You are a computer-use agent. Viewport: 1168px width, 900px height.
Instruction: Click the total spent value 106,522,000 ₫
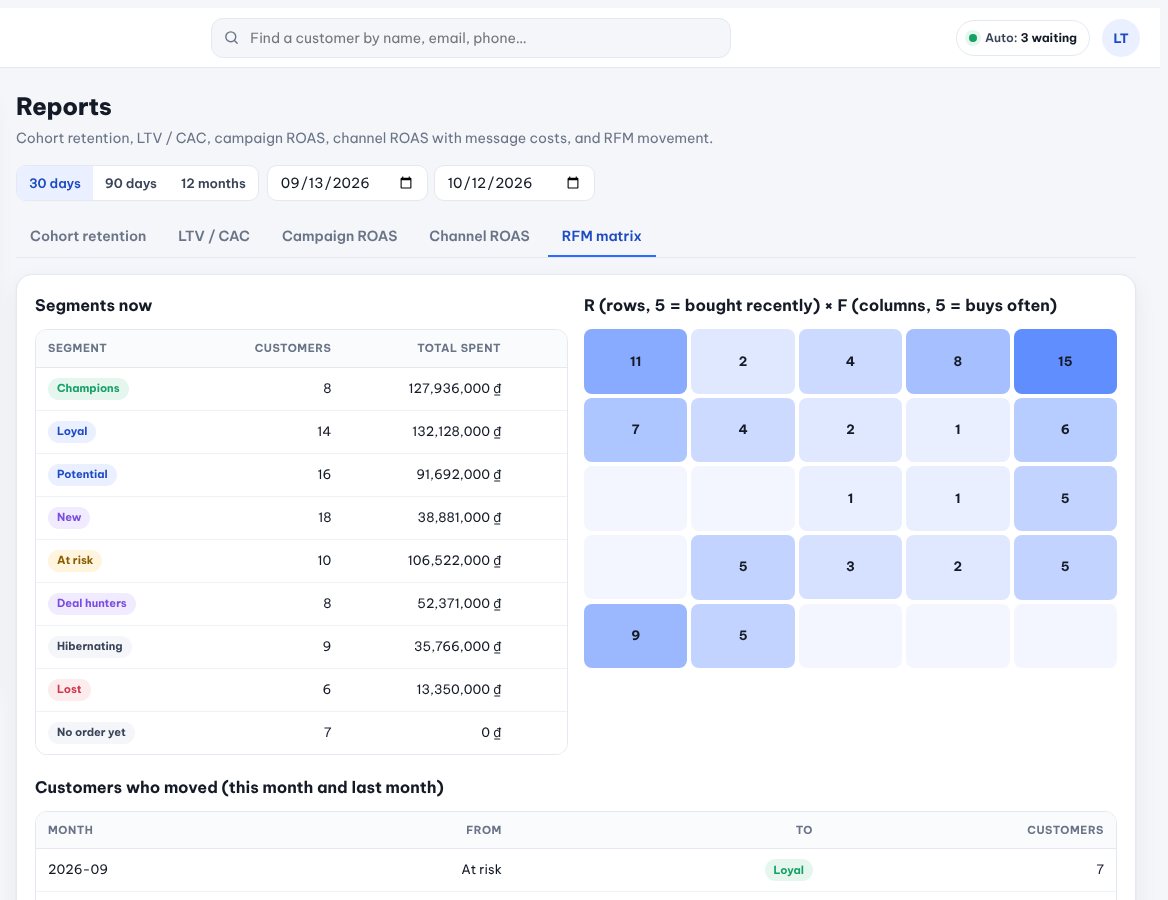coord(454,560)
